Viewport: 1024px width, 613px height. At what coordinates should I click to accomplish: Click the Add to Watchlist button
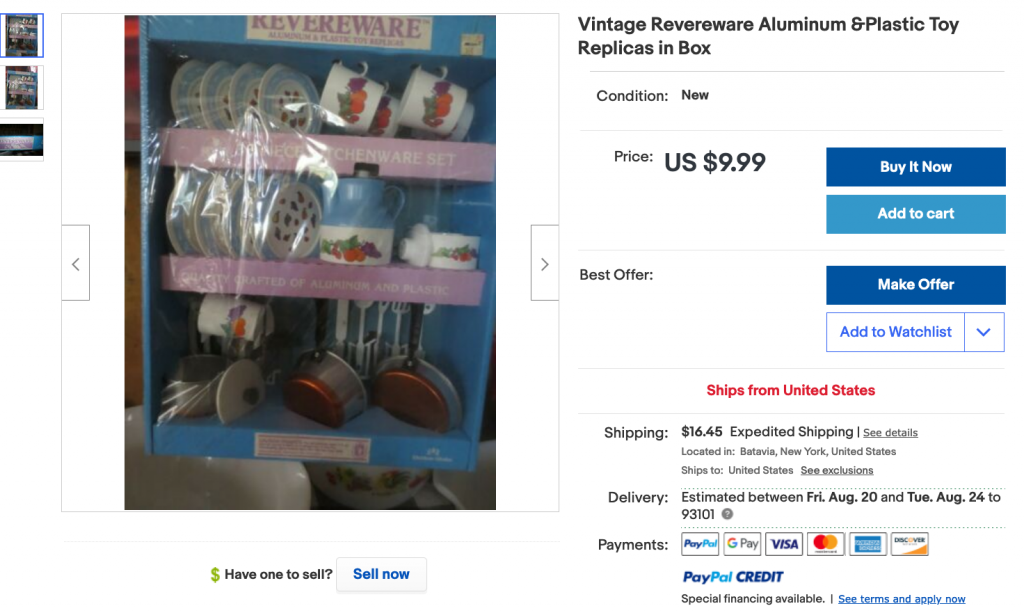(x=895, y=332)
